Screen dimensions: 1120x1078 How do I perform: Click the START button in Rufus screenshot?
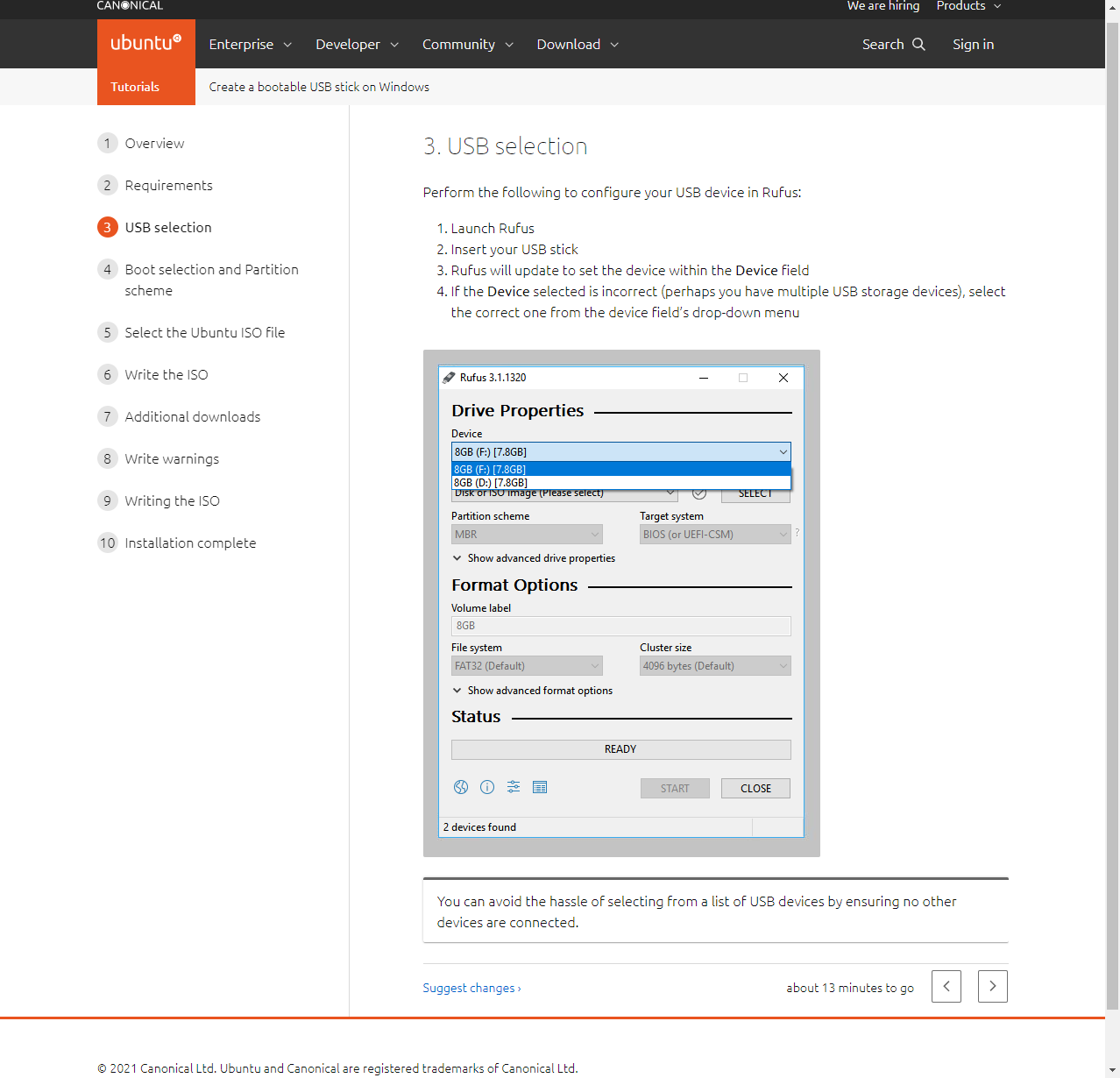click(x=675, y=789)
